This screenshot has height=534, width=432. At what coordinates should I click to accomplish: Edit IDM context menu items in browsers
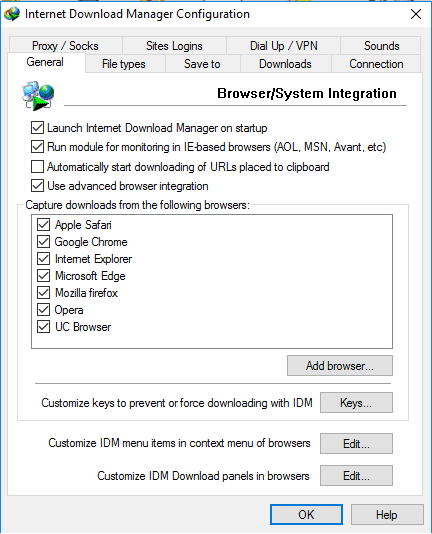(x=356, y=443)
